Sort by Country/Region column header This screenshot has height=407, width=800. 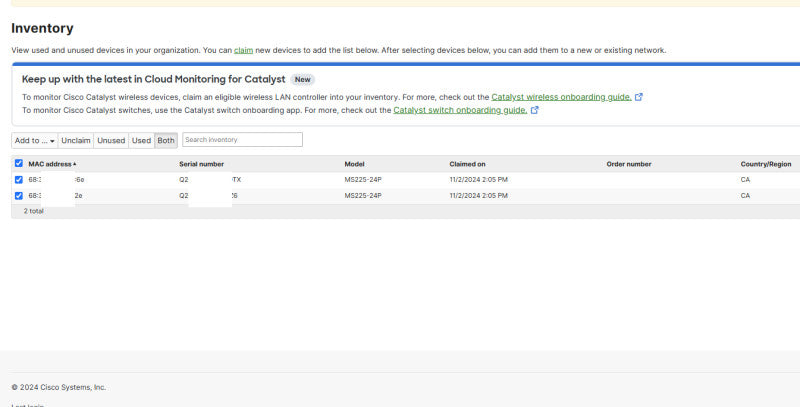tap(766, 164)
